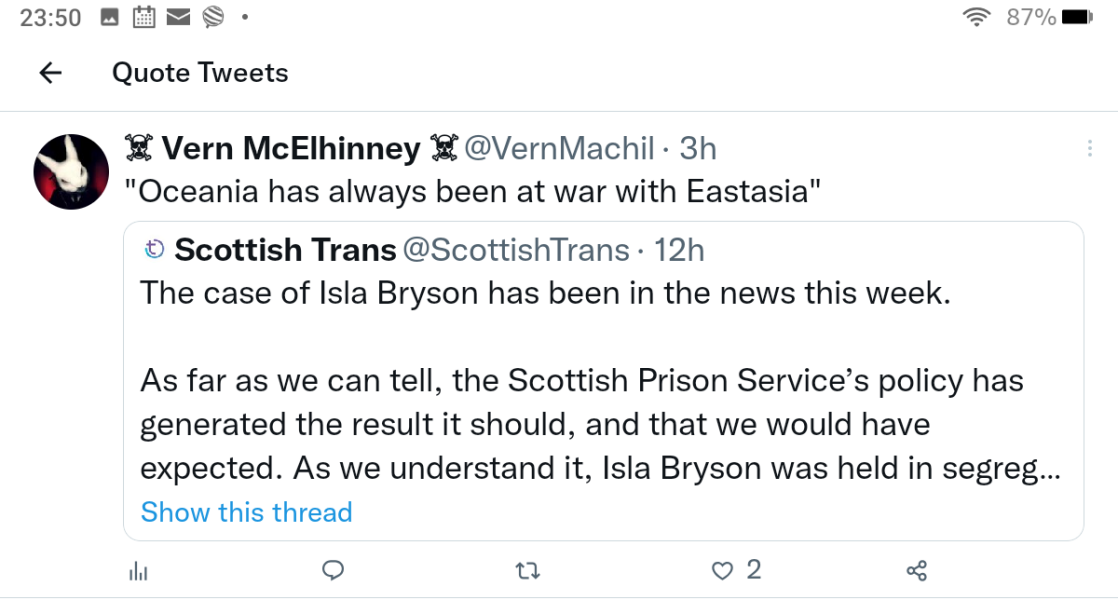Open Vern McElhinney's rabbit profile picture
This screenshot has width=1118, height=600.
(72, 171)
